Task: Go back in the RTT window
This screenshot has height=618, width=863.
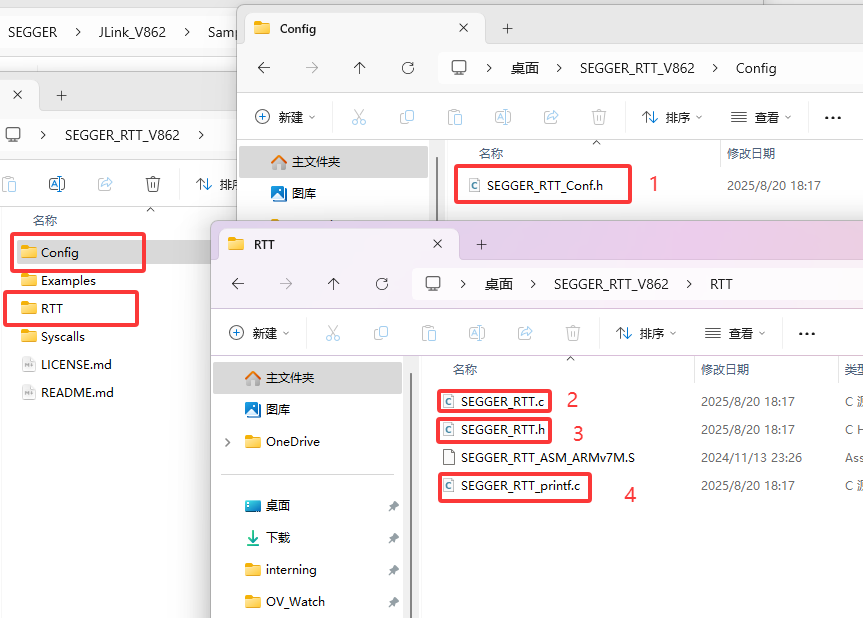Action: [238, 284]
